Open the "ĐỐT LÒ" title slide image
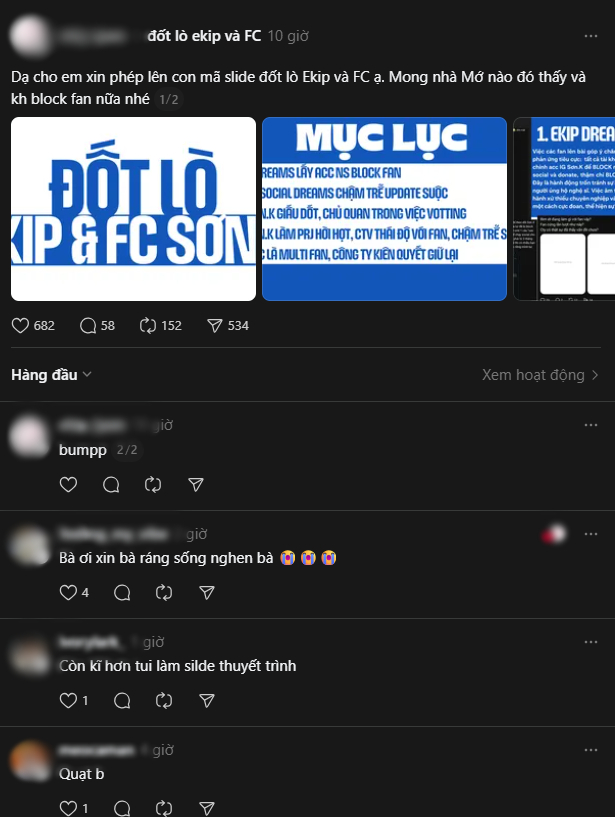 [133, 209]
